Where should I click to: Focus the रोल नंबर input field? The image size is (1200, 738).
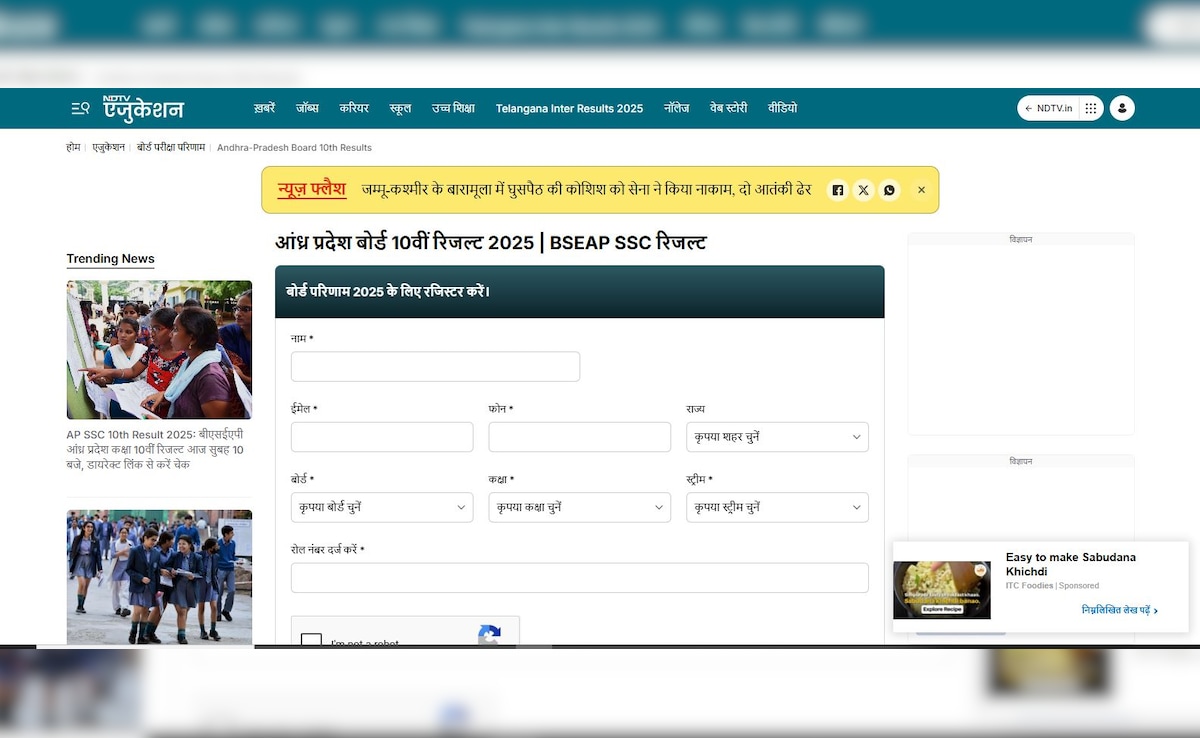click(x=579, y=578)
